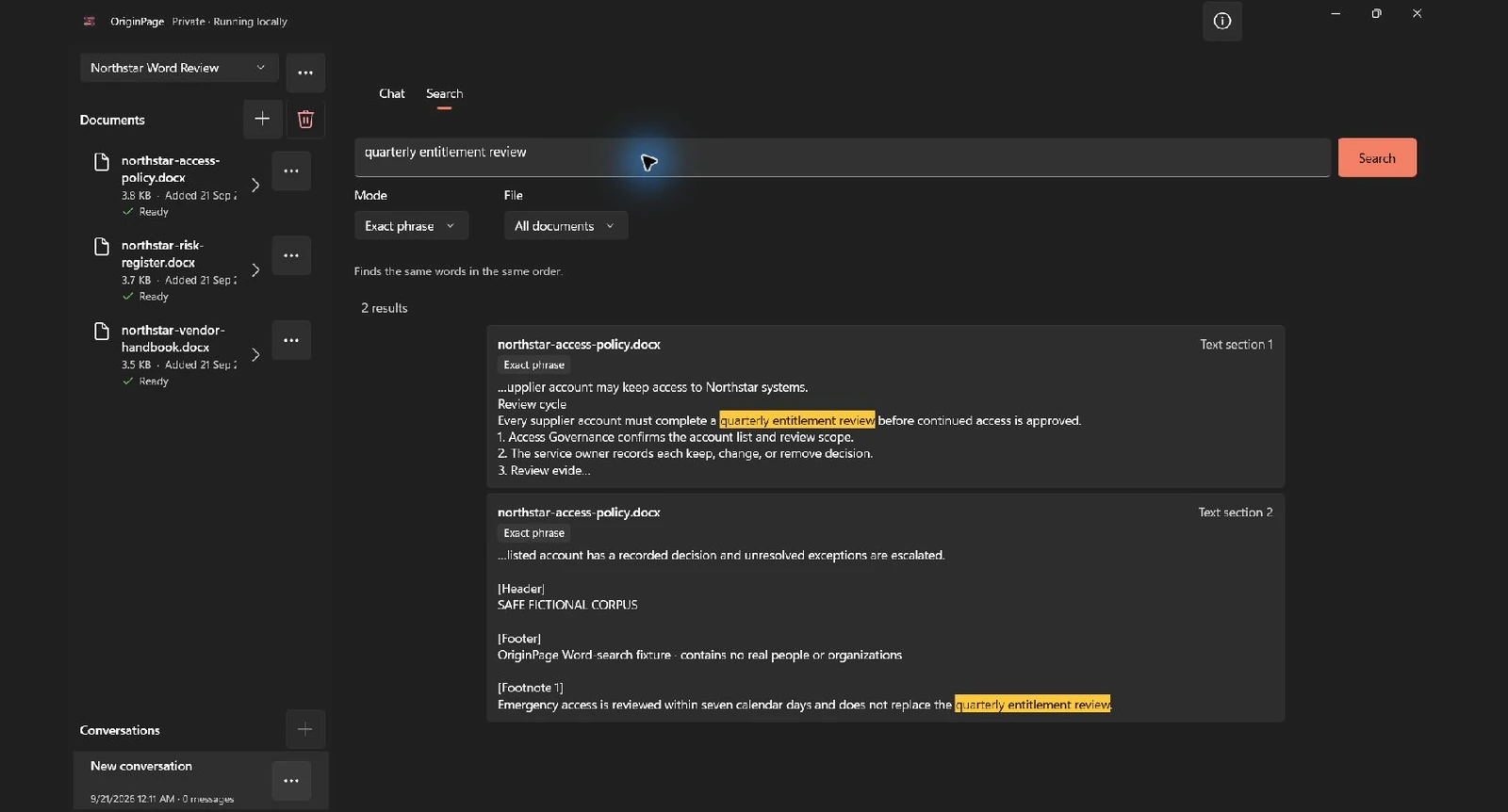This screenshot has height=812, width=1508.
Task: Start a new conversation with plus icon
Action: [x=305, y=729]
